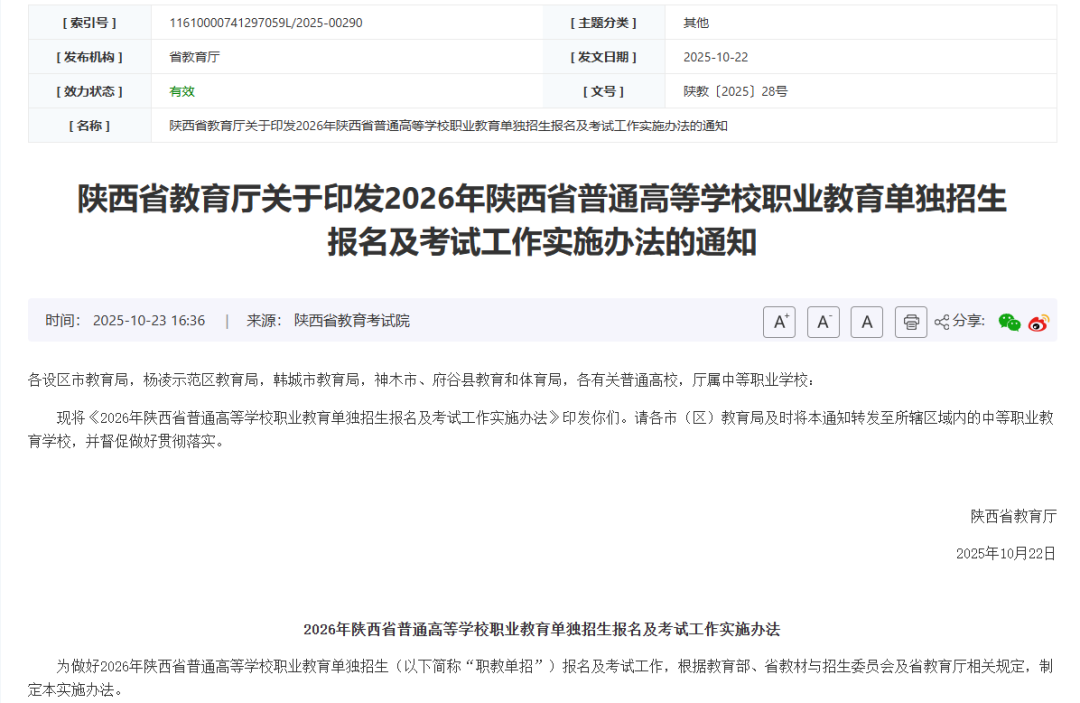Click the 索引号 label cell
This screenshot has height=703, width=1080.
pyautogui.click(x=90, y=23)
